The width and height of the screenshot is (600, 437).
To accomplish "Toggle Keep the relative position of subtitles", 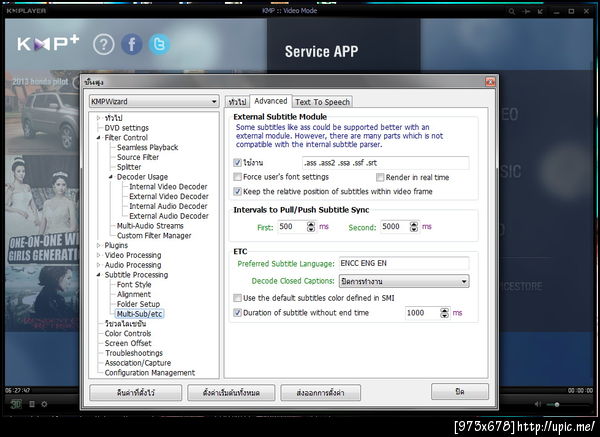I will pos(237,191).
